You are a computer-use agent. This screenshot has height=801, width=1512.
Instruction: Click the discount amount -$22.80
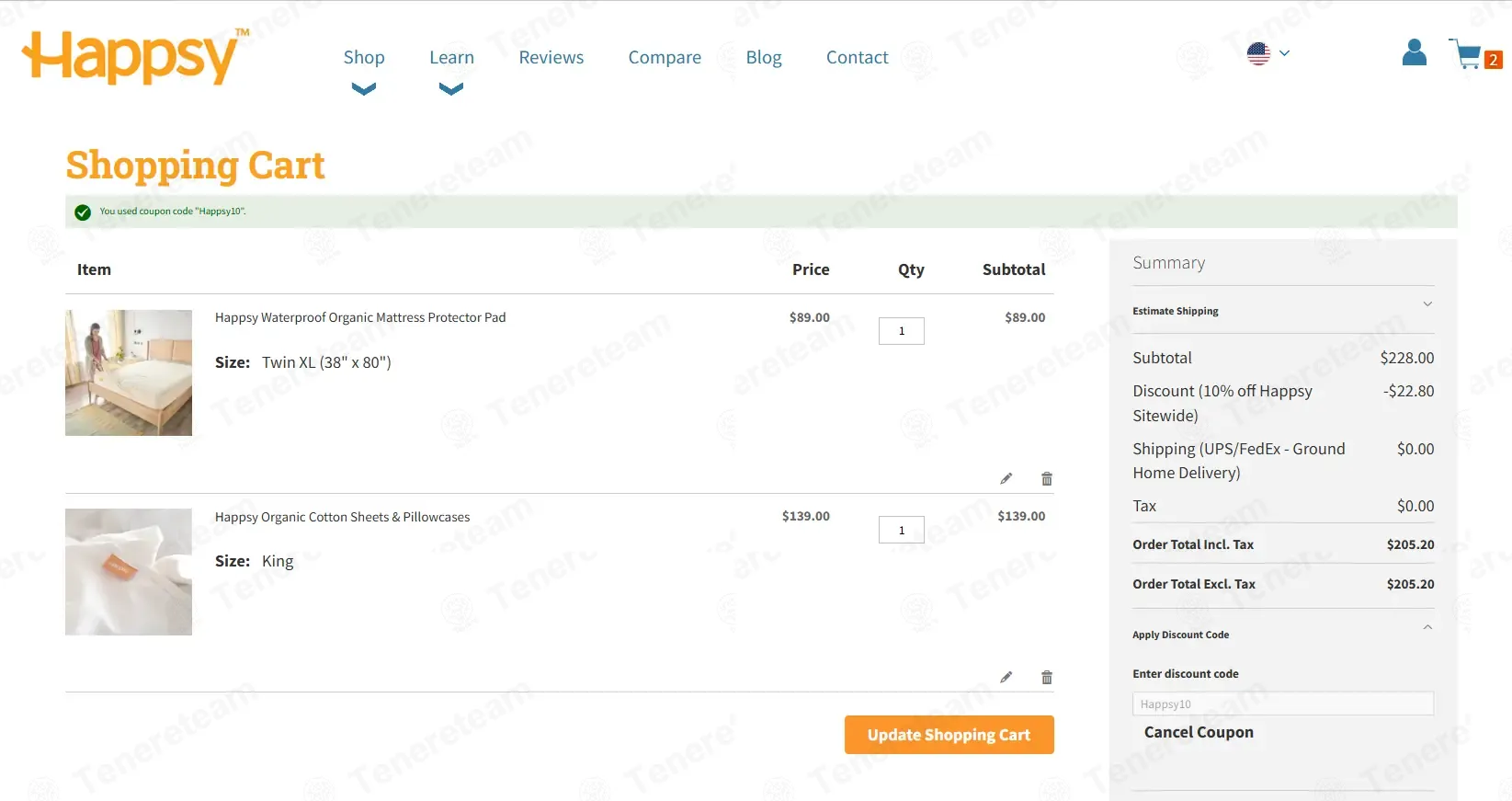(x=1408, y=391)
